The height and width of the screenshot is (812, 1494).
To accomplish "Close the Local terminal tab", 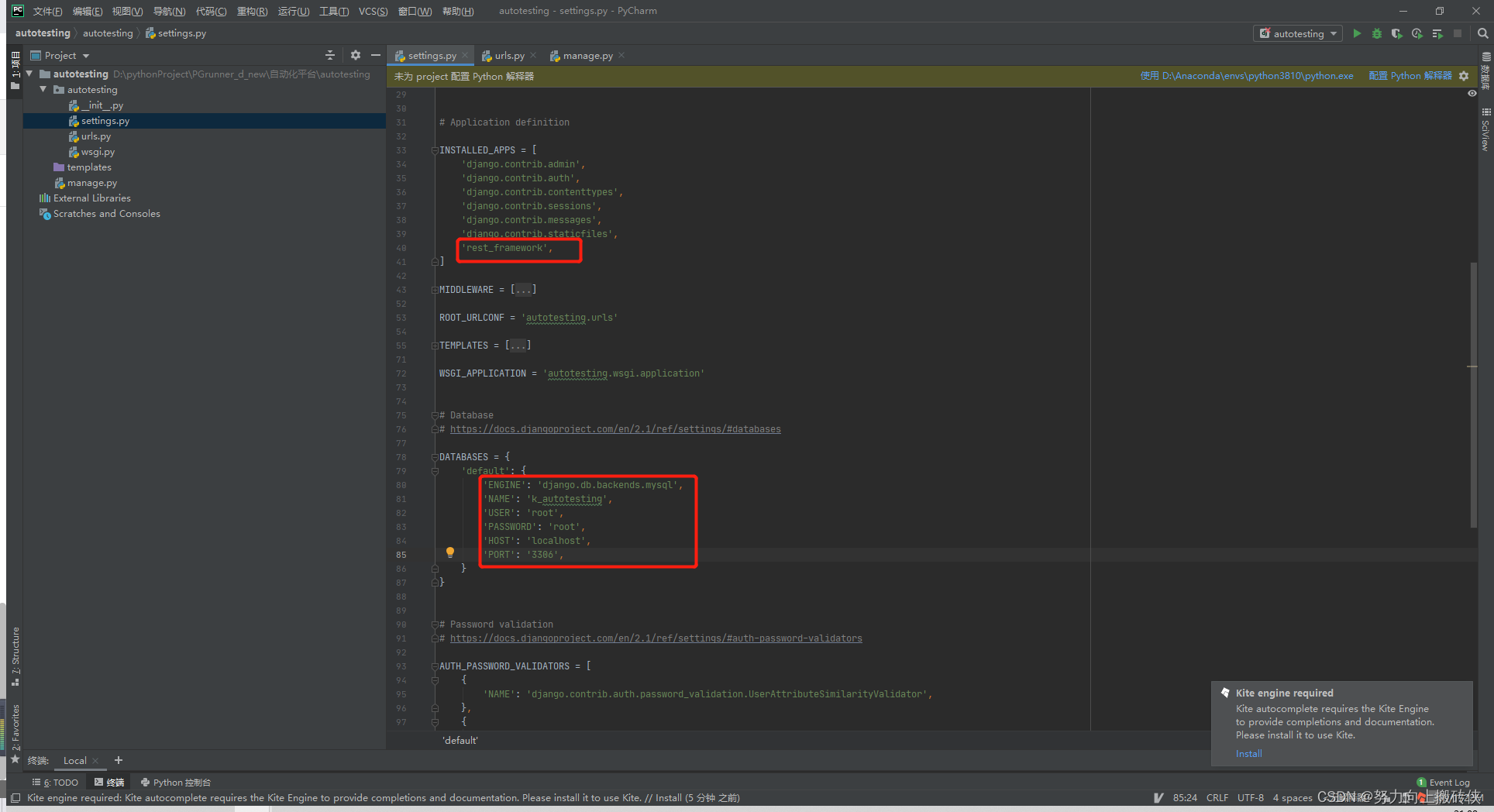I will point(95,761).
